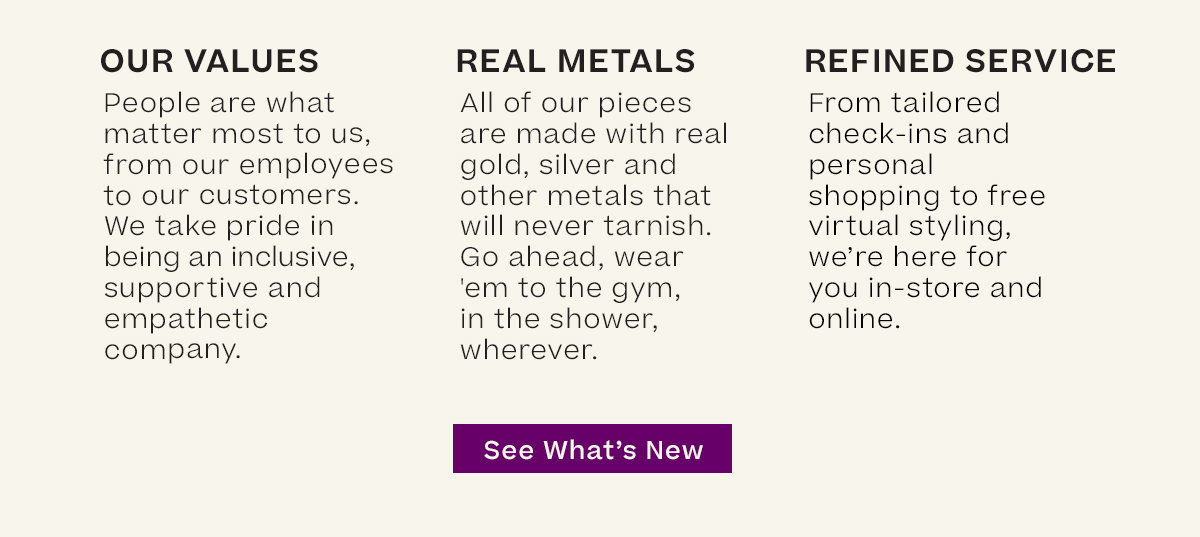Viewport: 1200px width, 537px height.
Task: Click the line 'virtual styling,'
Action: [910, 226]
